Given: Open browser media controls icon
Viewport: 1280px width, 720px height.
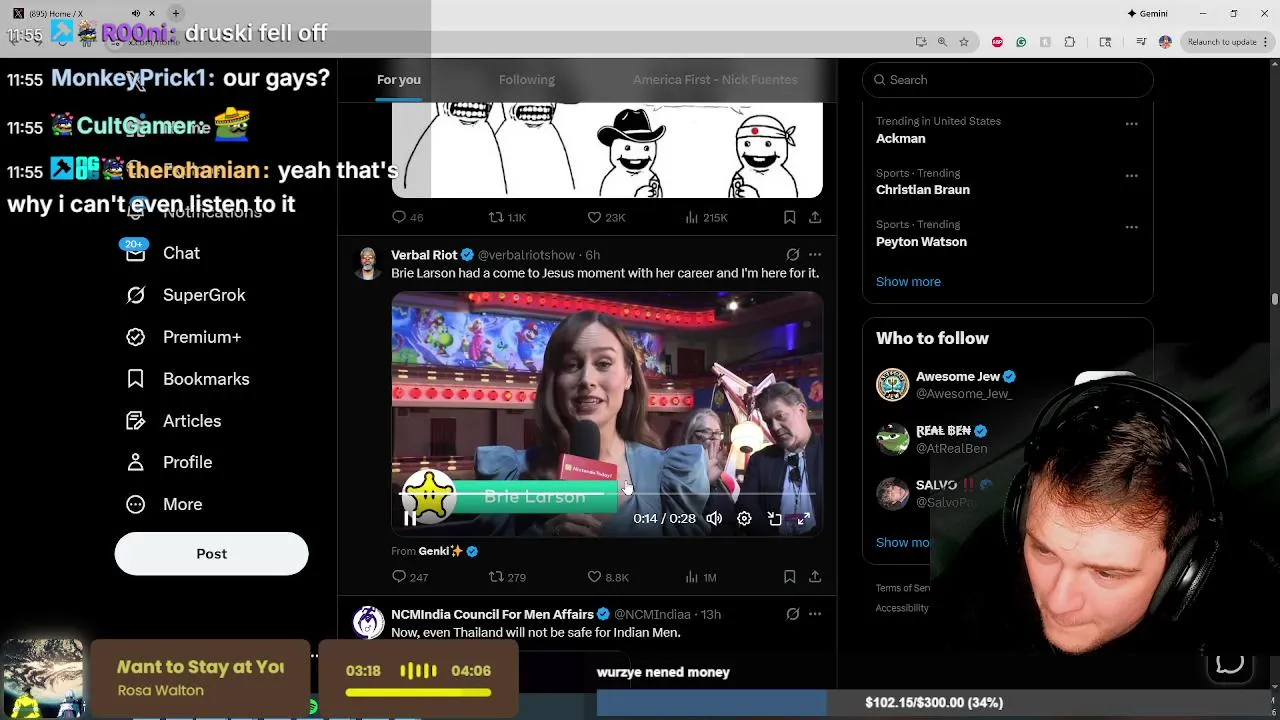Looking at the screenshot, I should (1141, 42).
